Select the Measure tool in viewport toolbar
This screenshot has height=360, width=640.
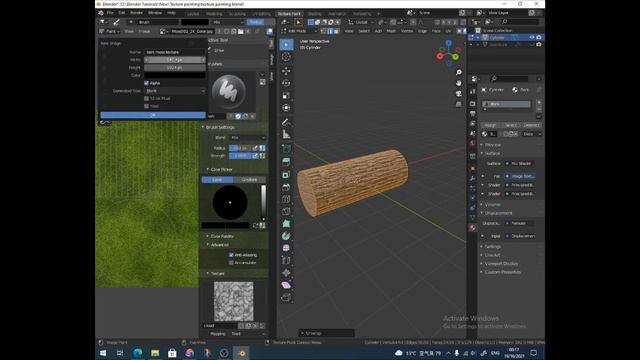pyautogui.click(x=286, y=134)
